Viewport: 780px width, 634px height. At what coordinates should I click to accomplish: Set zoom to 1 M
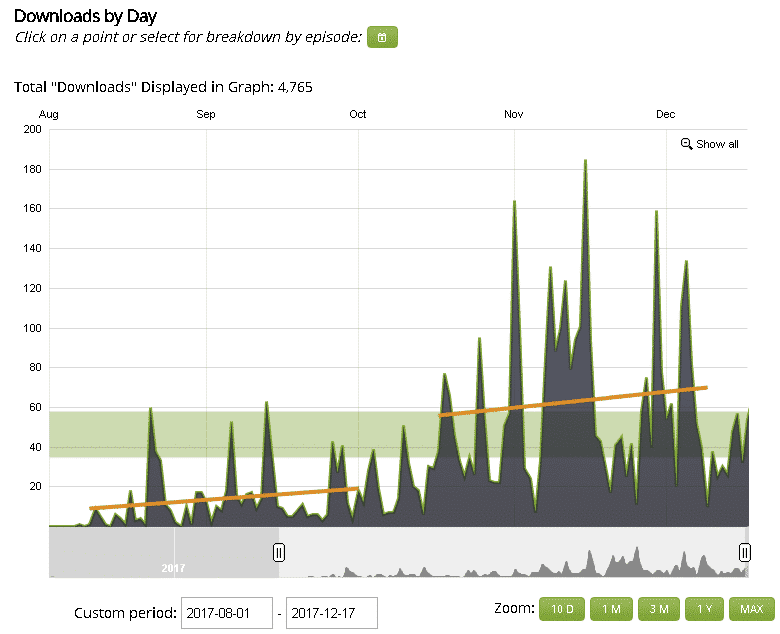611,609
